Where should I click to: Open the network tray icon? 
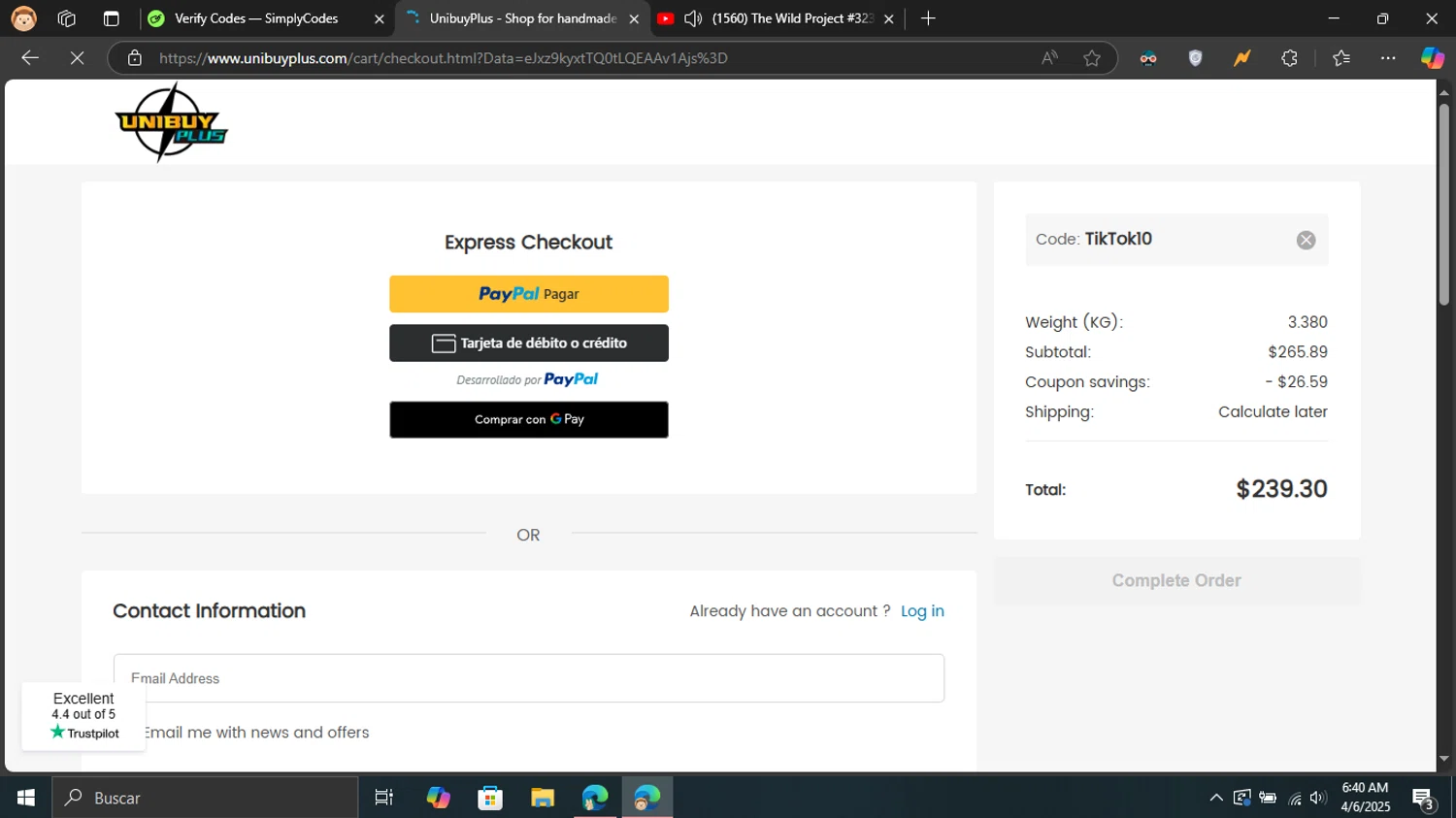point(1294,799)
